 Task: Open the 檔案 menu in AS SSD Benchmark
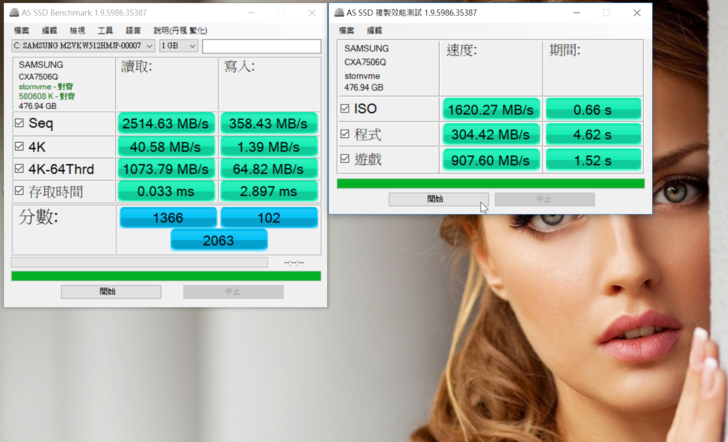pos(21,31)
